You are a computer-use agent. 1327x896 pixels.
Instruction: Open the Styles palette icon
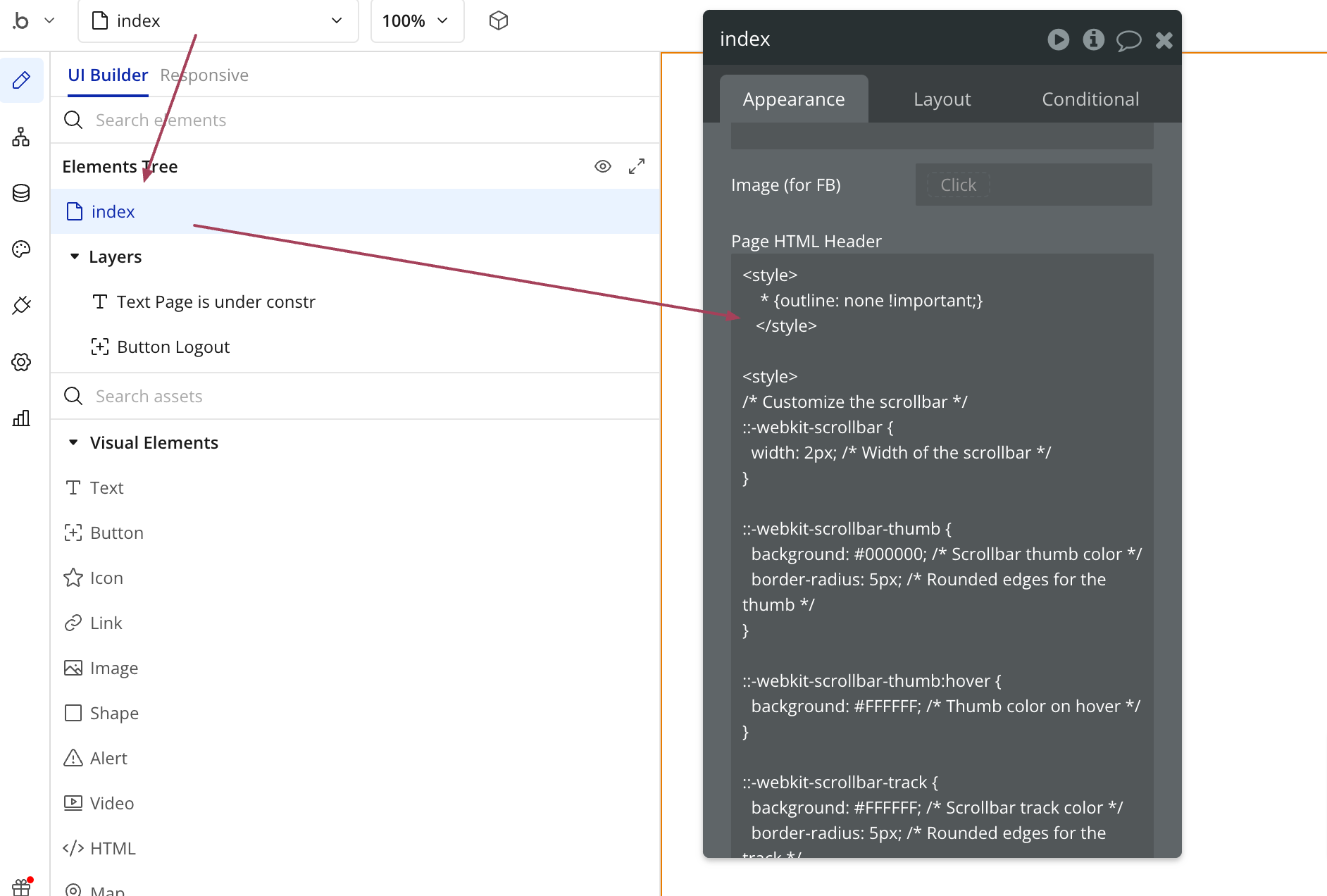[21, 249]
